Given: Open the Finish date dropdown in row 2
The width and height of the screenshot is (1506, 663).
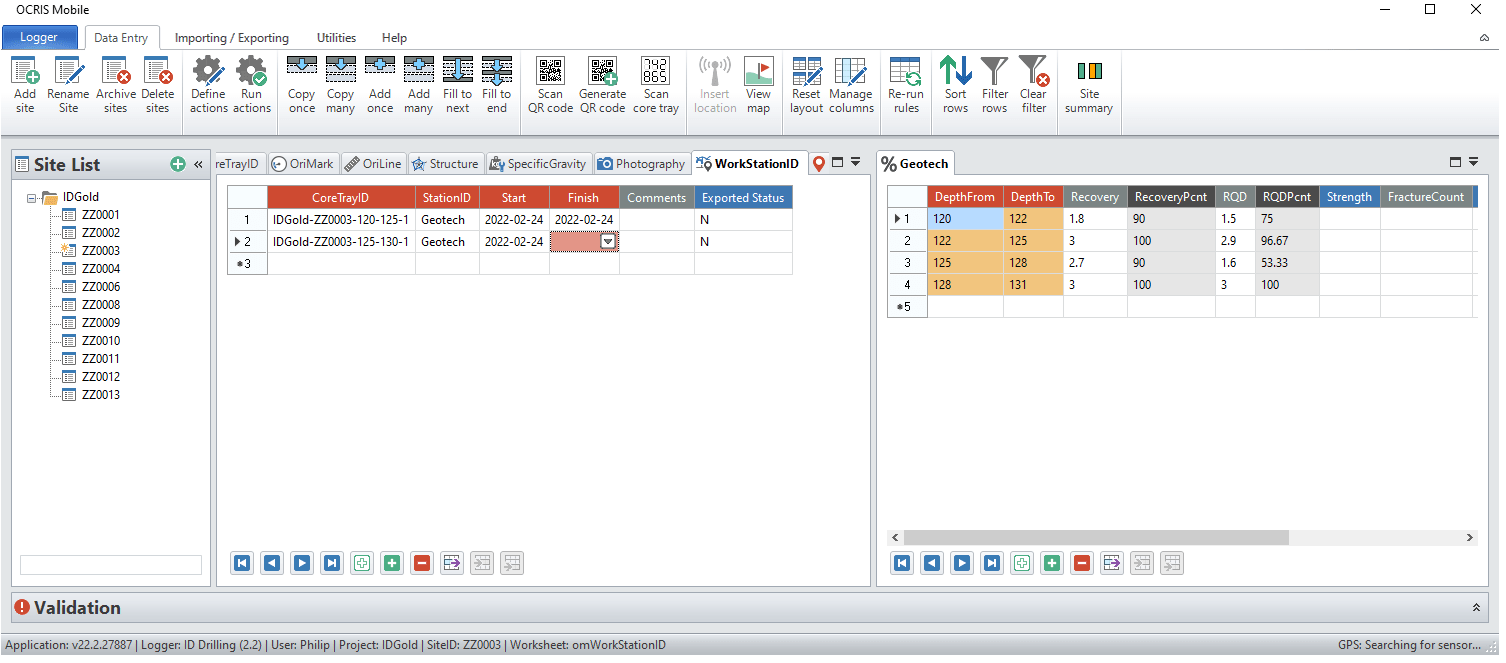Looking at the screenshot, I should click(607, 242).
